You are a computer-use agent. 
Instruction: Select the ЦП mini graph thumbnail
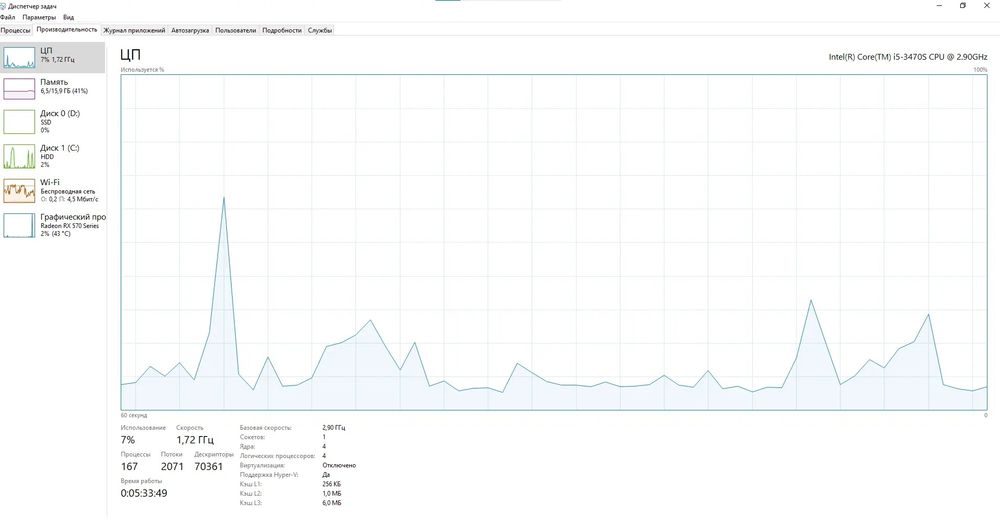pos(19,57)
